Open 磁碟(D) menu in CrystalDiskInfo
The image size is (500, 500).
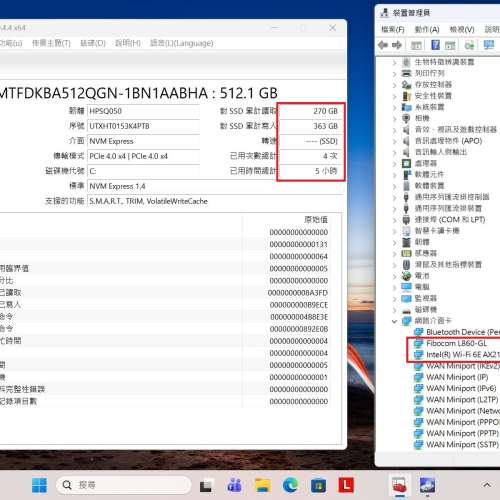point(93,43)
